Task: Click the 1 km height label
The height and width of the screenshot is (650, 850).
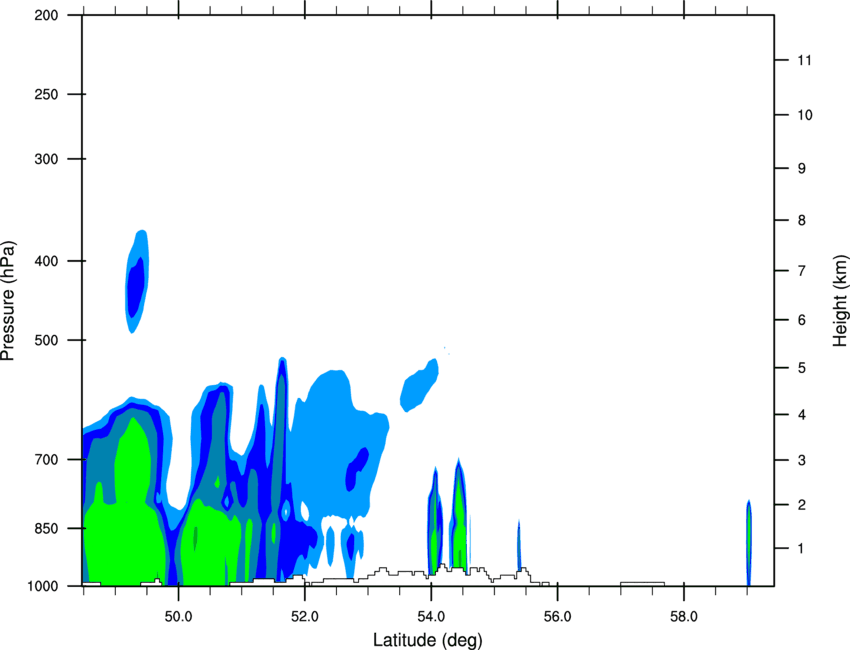Action: coord(802,549)
